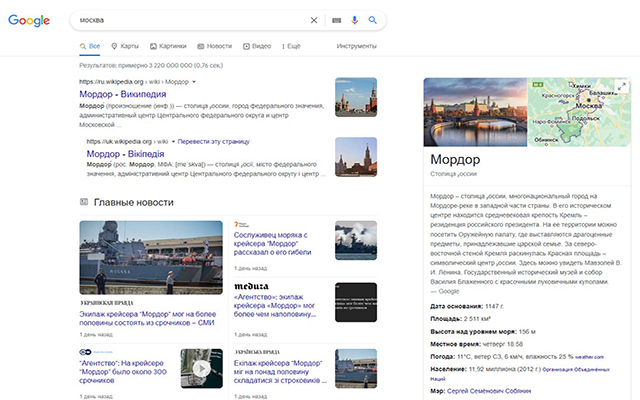Click the Площадь fact row
The image size is (640, 400).
click(x=460, y=319)
